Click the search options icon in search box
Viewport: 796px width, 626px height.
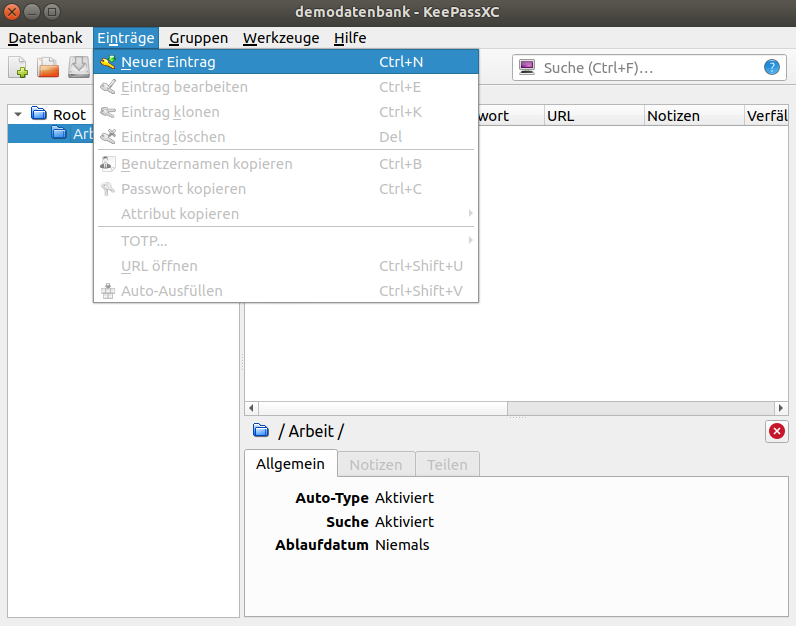tap(526, 68)
